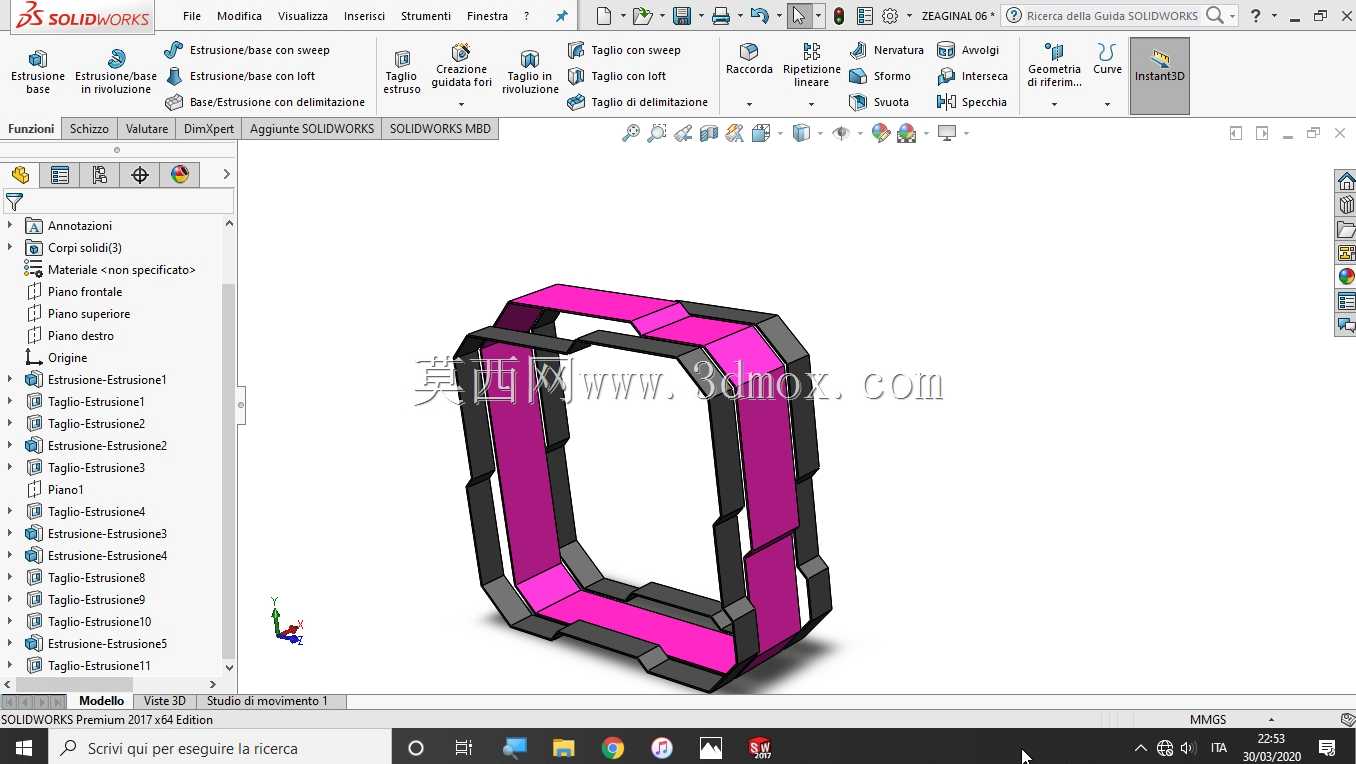The height and width of the screenshot is (764, 1356).
Task: Open the Visualizza menu
Action: (303, 16)
